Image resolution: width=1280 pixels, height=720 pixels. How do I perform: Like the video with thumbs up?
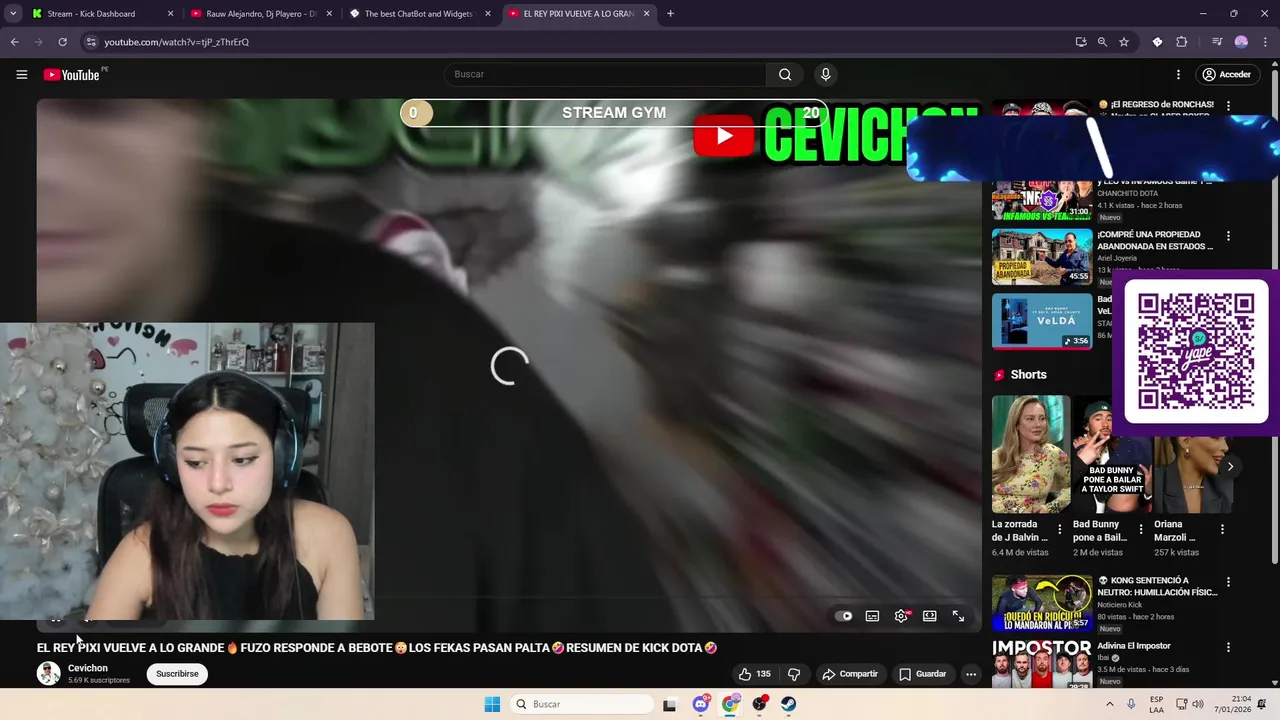click(755, 674)
